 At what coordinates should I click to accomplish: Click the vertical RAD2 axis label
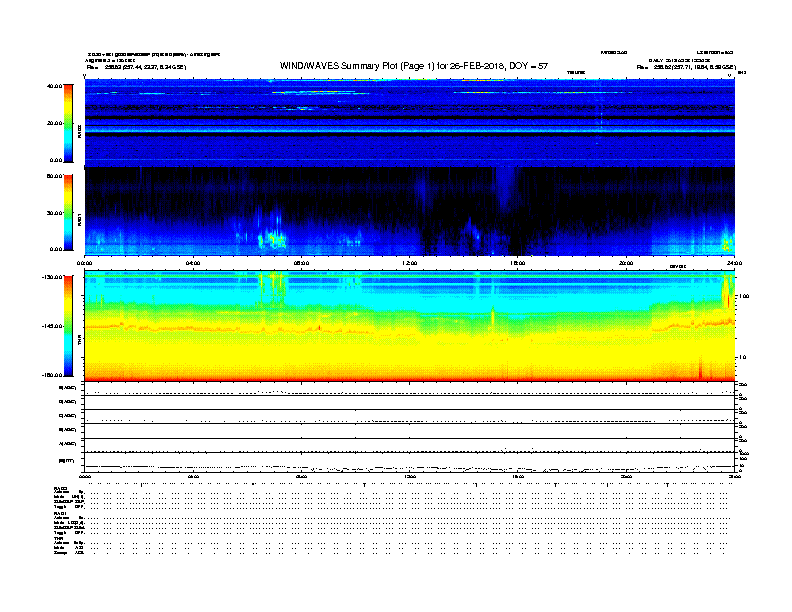click(x=79, y=131)
